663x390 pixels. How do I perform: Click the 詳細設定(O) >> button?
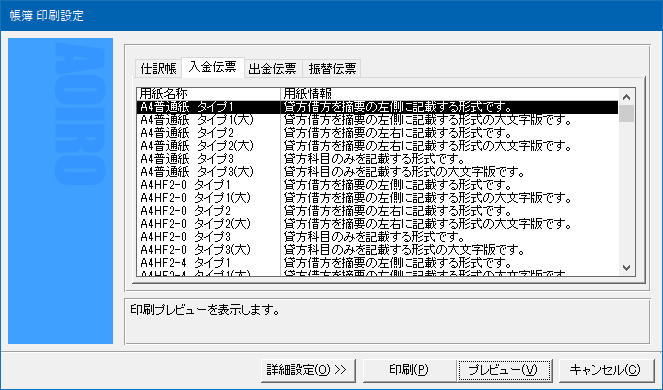[x=308, y=370]
